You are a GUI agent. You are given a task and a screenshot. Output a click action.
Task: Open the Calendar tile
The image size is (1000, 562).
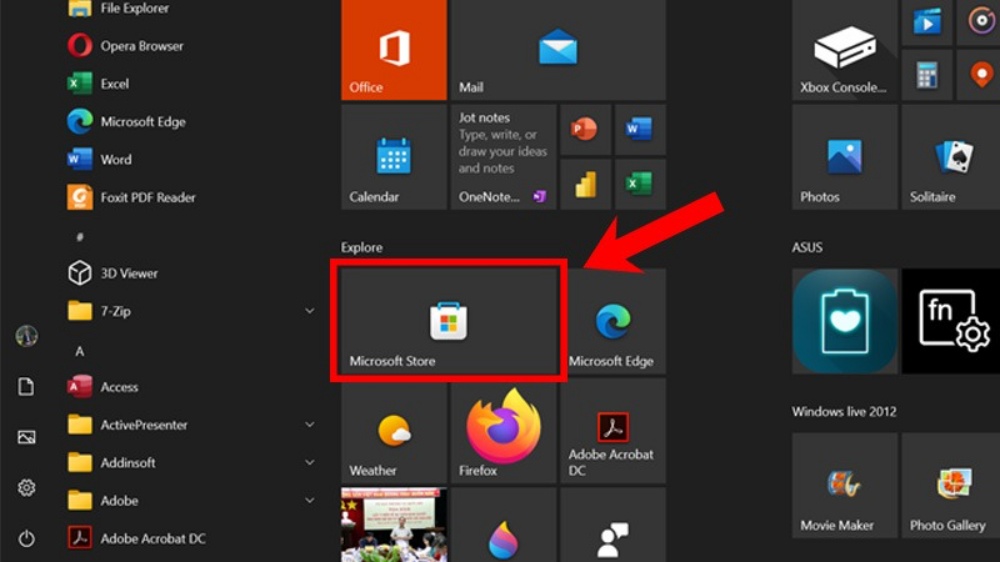point(393,158)
